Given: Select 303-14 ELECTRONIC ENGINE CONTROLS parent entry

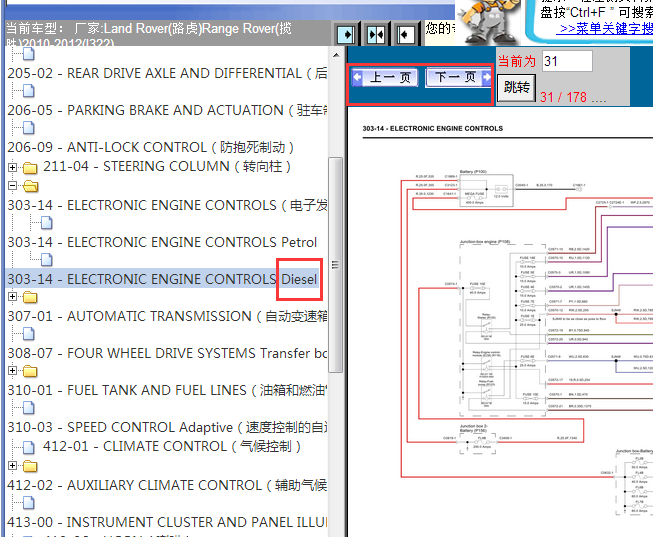Looking at the screenshot, I should point(167,205).
